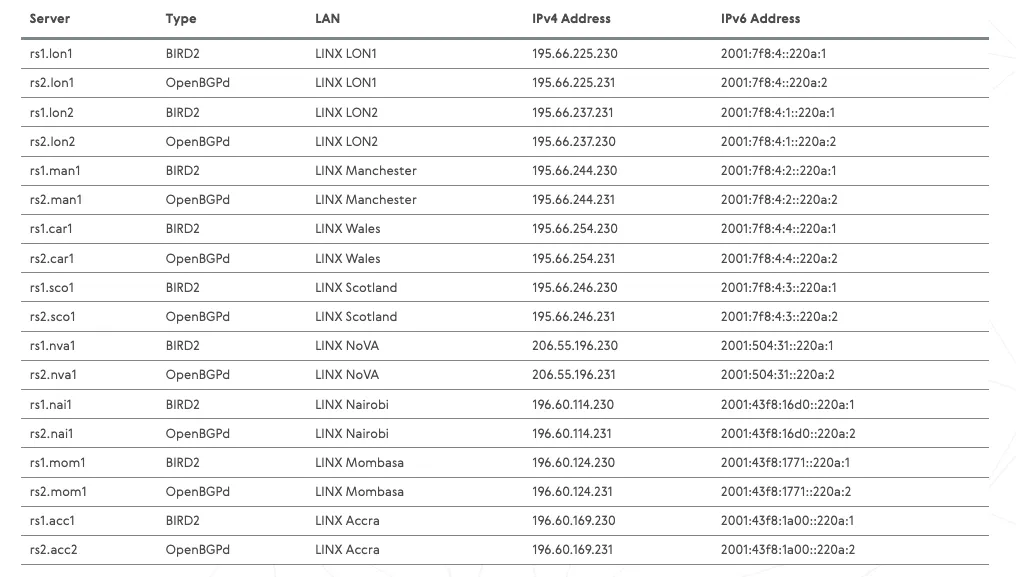Click IPv4 address 196.60.124.230
Viewport: 1016px width, 577px height.
click(x=573, y=463)
